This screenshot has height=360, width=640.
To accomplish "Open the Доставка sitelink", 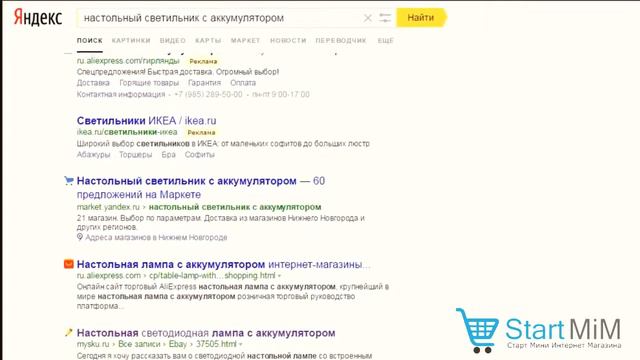I will pos(93,83).
